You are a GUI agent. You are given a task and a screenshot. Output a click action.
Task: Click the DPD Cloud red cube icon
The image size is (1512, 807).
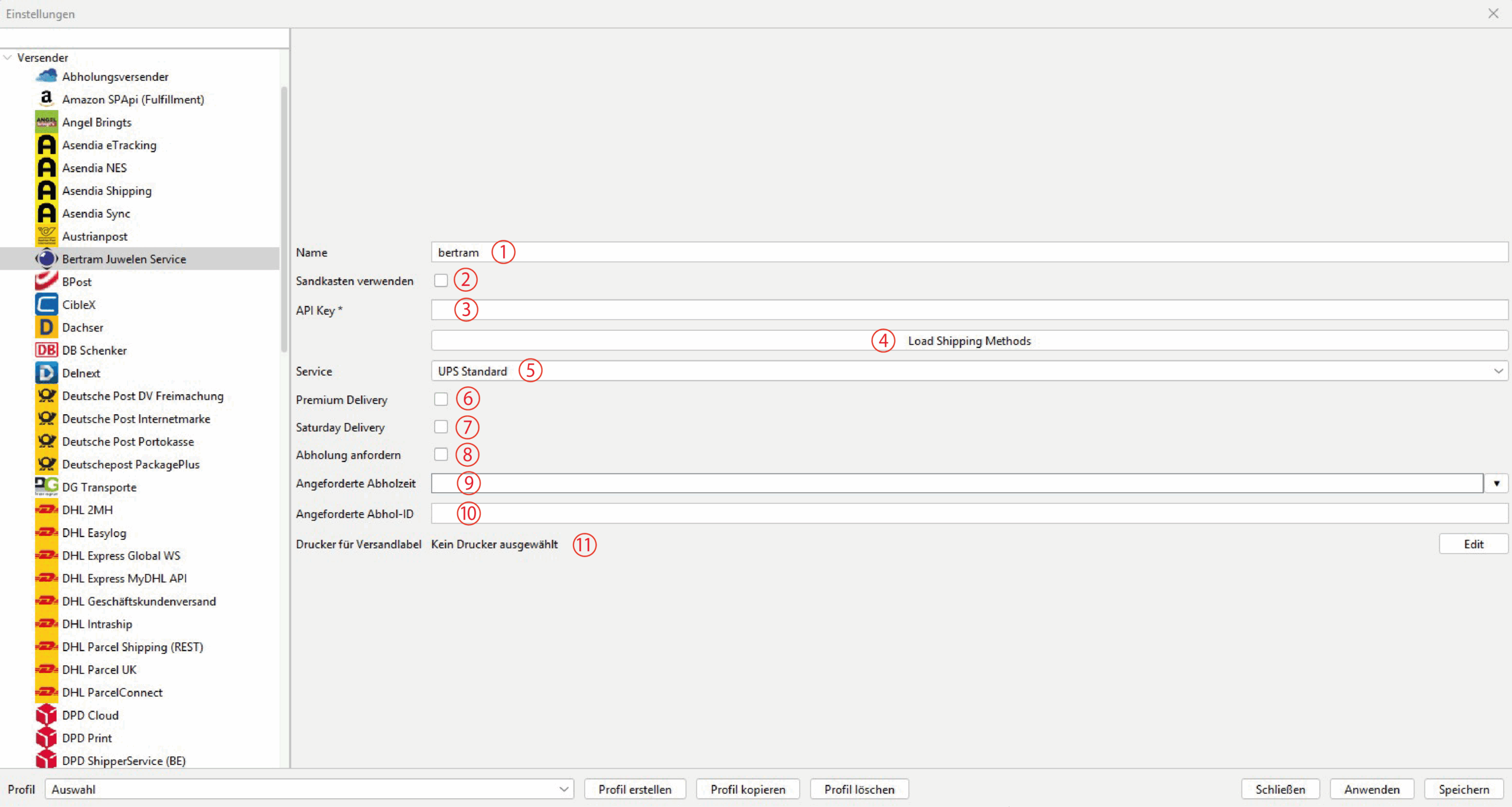pos(46,715)
